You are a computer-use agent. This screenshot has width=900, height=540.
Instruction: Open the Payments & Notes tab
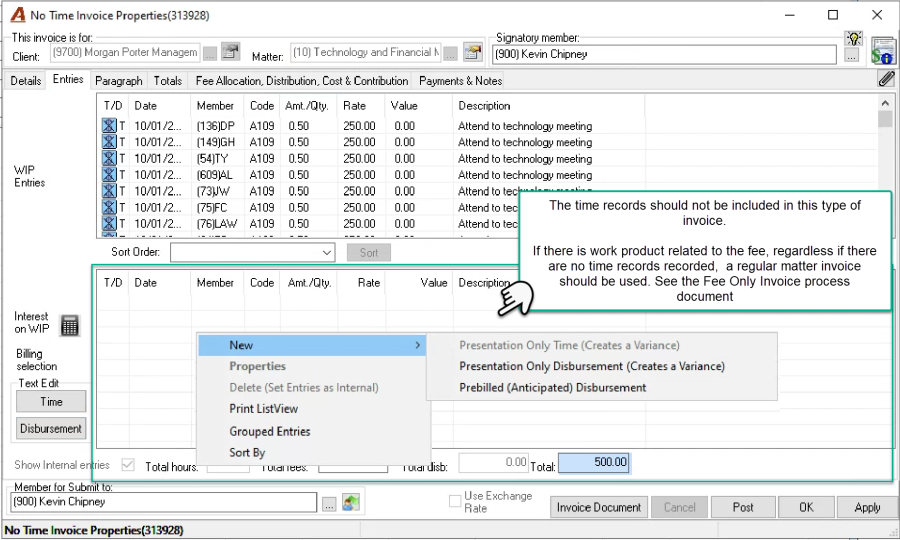pyautogui.click(x=460, y=81)
